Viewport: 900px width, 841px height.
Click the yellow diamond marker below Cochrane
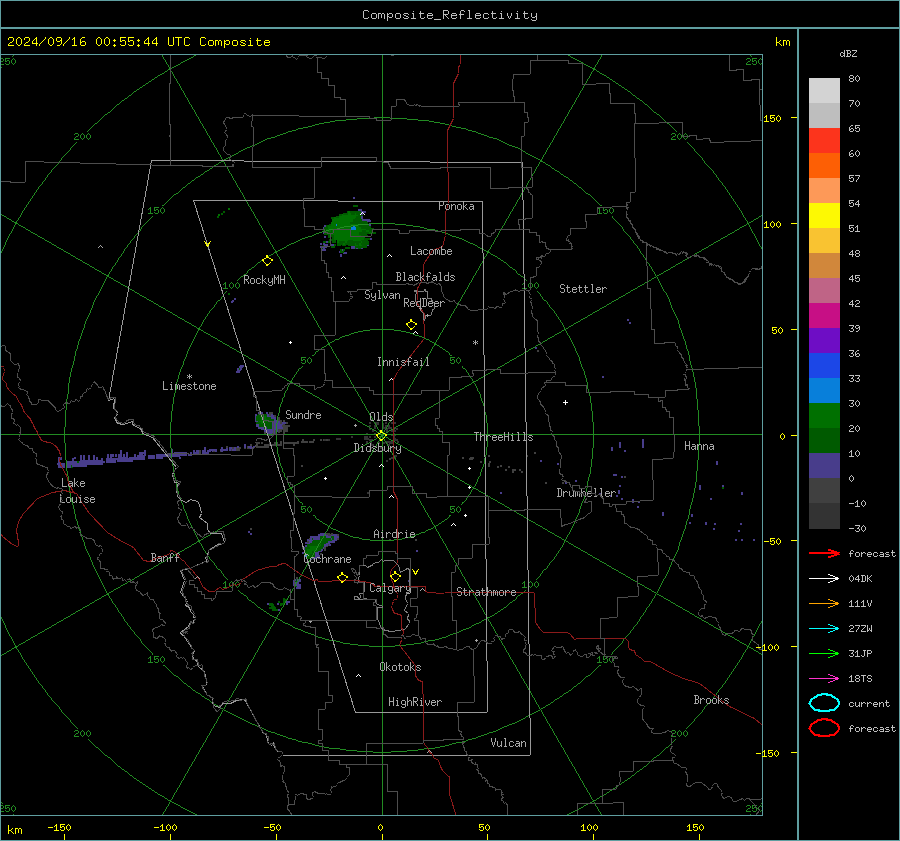pos(343,577)
